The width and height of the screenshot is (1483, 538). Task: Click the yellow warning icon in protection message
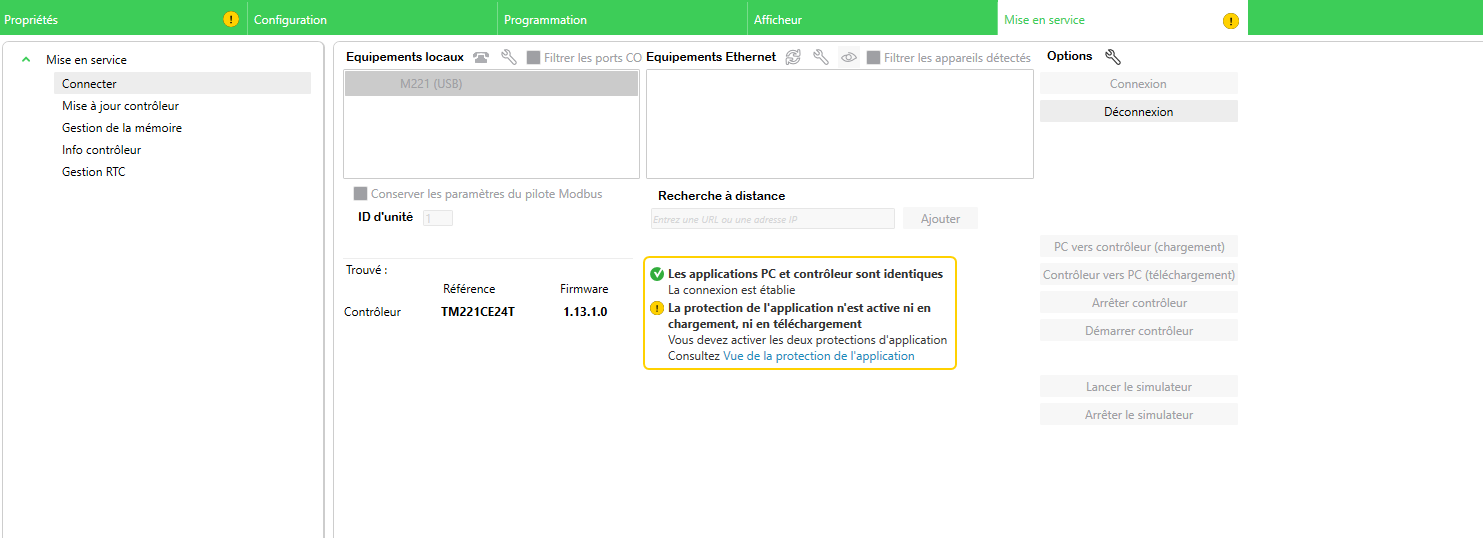pyautogui.click(x=657, y=308)
